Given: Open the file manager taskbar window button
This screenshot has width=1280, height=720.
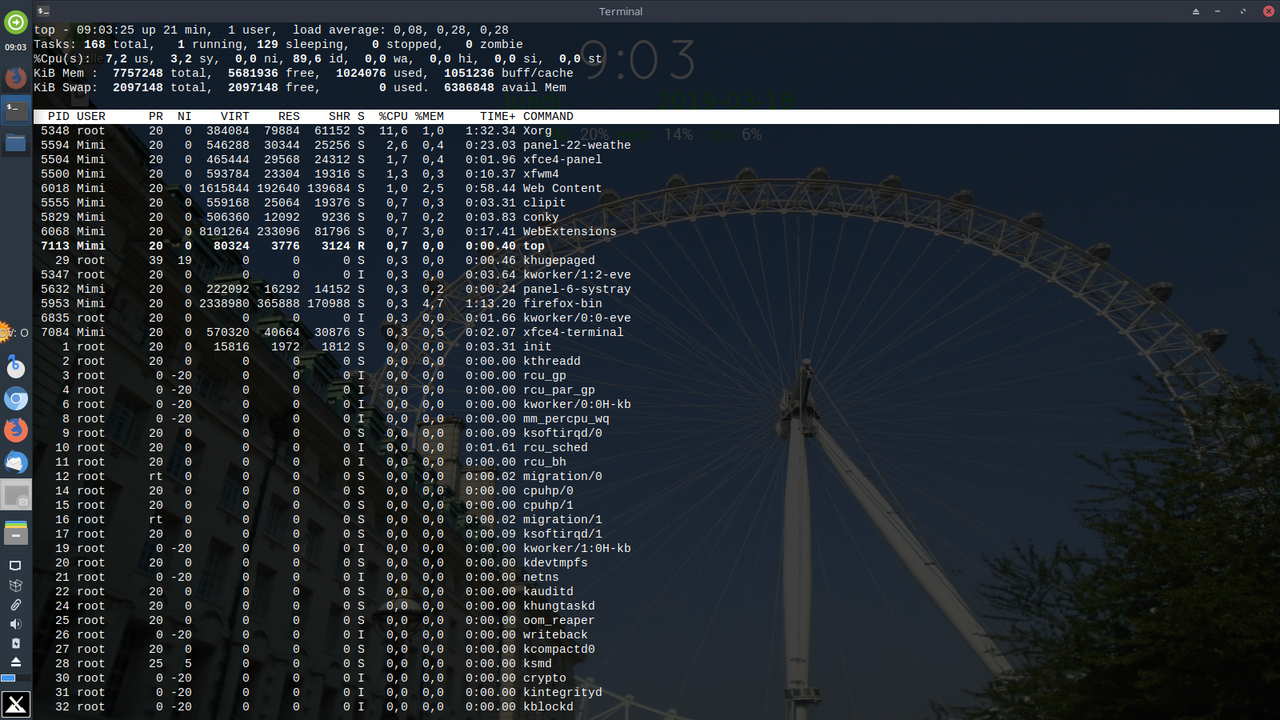Looking at the screenshot, I should pos(15,143).
